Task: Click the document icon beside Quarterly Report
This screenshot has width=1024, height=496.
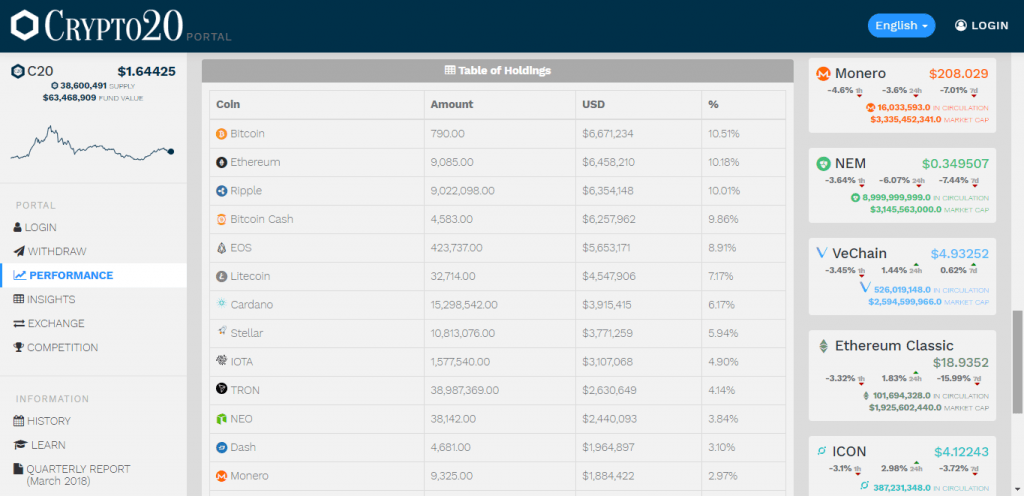Action: click(x=18, y=469)
